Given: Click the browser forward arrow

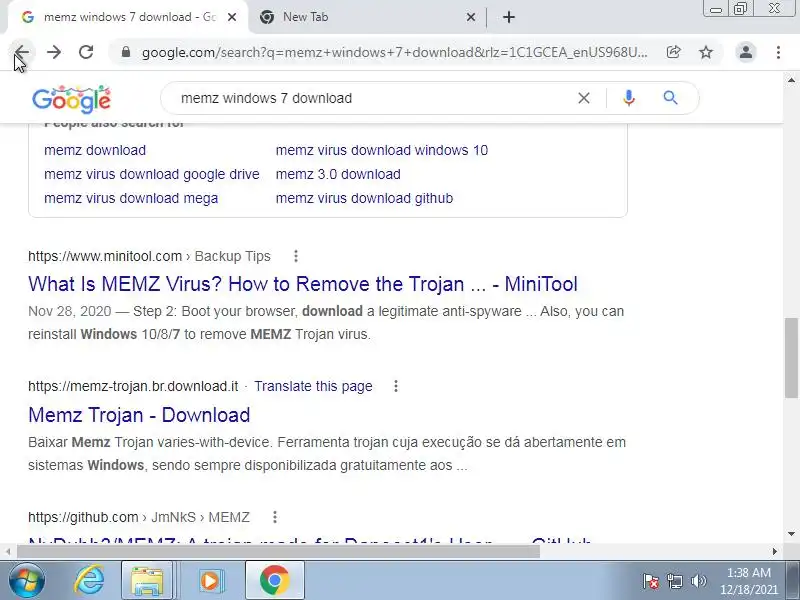Looking at the screenshot, I should [54, 52].
